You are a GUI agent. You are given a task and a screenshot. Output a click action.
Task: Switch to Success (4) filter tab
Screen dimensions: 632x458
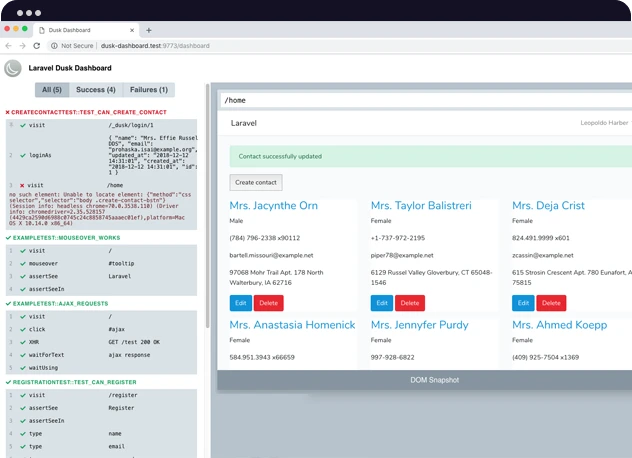click(x=96, y=90)
